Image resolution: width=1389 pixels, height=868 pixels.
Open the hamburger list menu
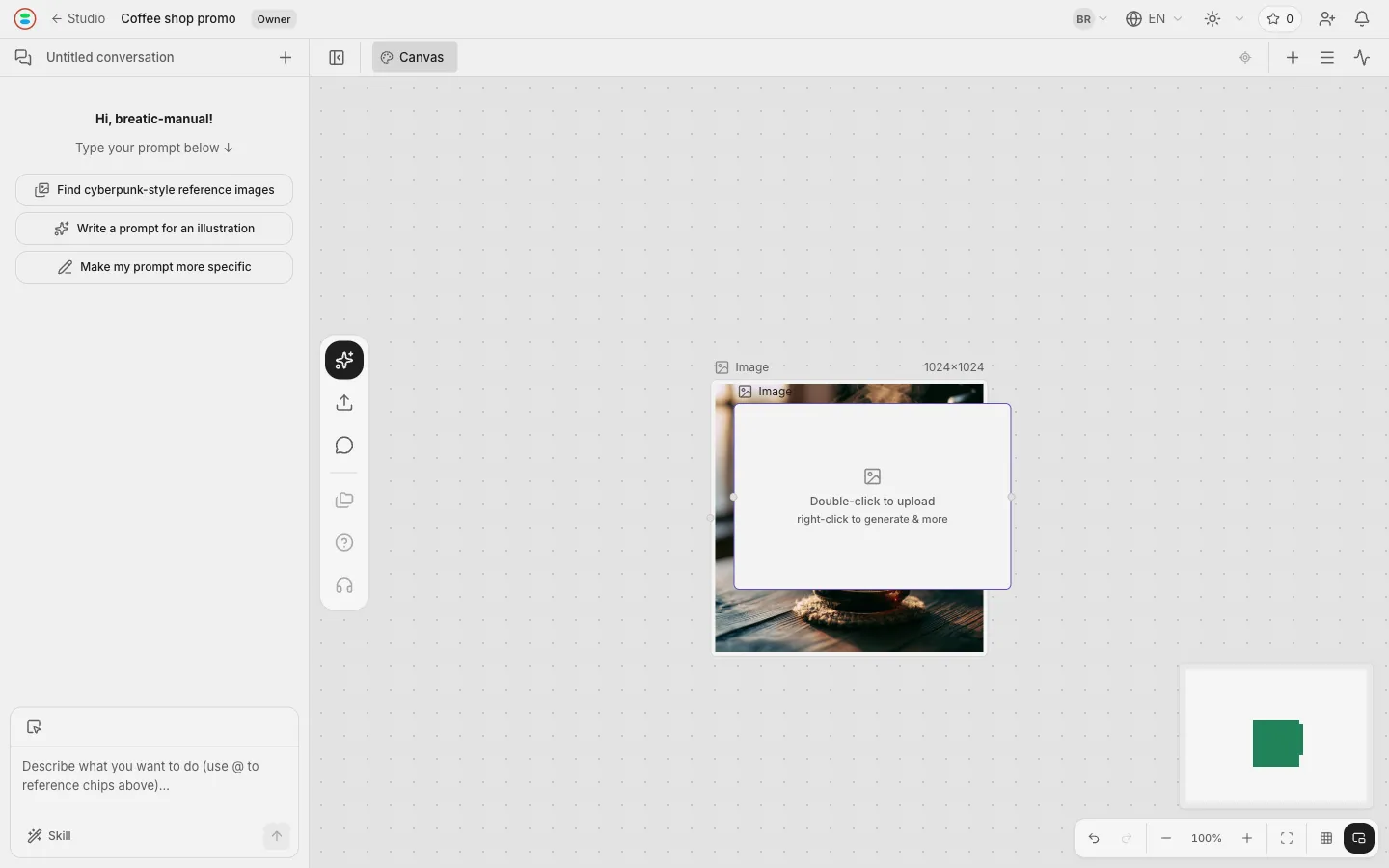click(1327, 58)
